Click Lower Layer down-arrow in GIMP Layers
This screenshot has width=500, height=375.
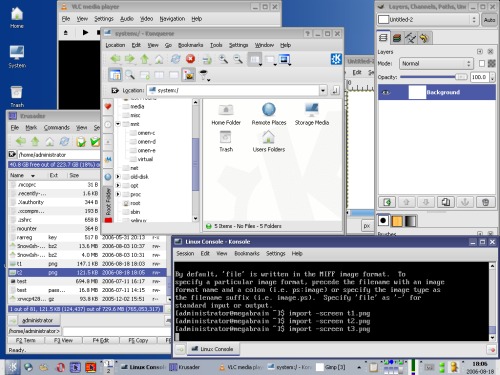426,202
